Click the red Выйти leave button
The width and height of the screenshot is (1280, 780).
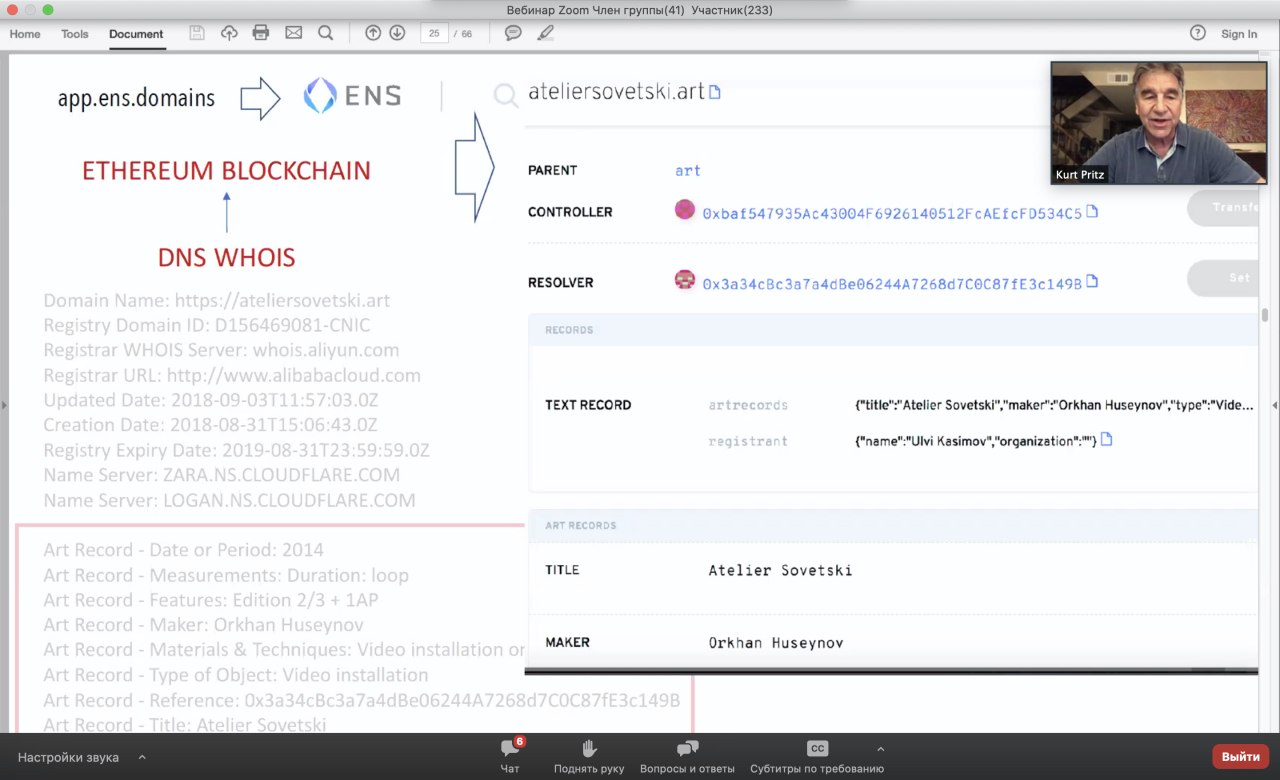tap(1241, 757)
